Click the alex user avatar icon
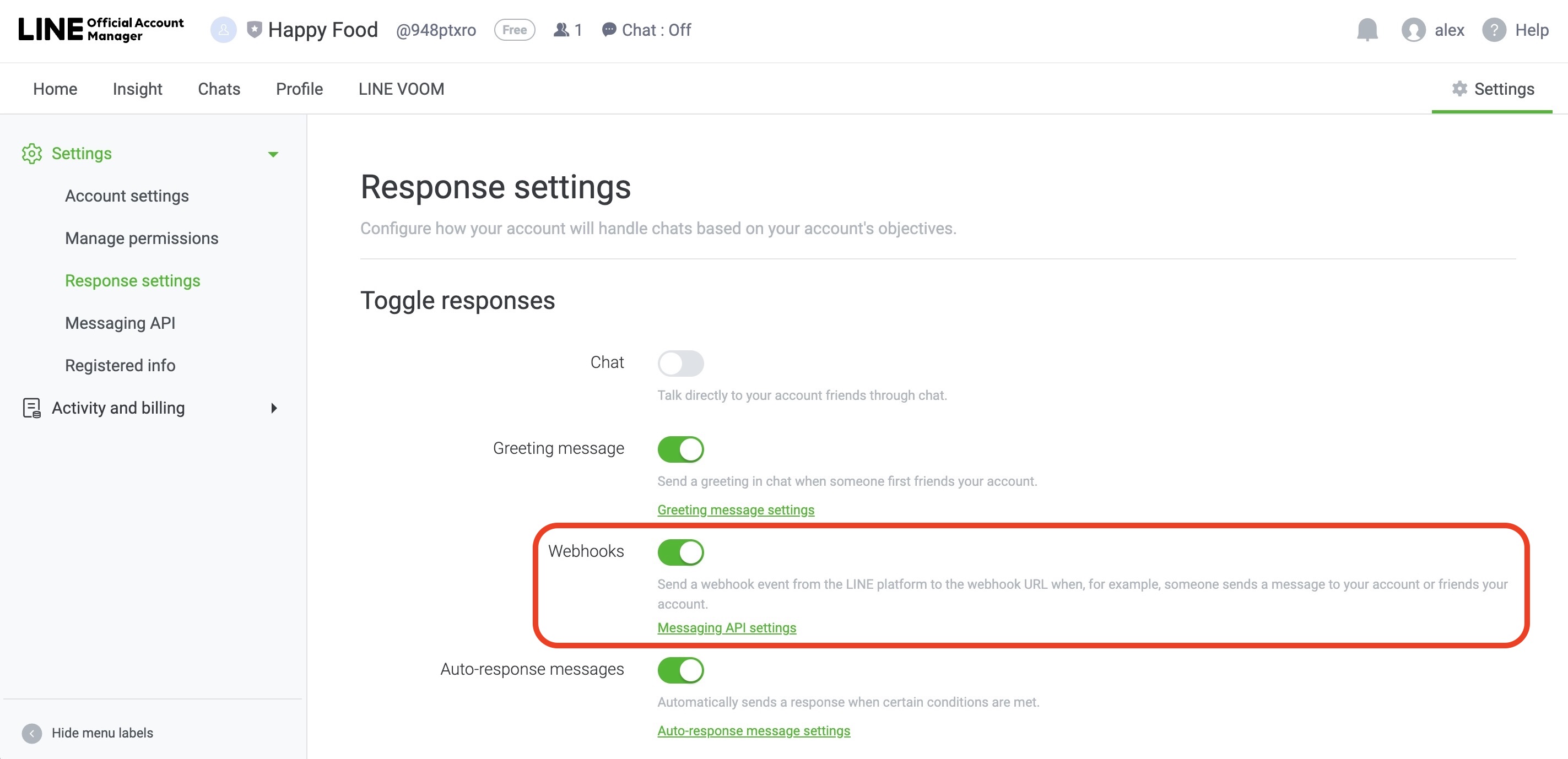 click(1413, 30)
